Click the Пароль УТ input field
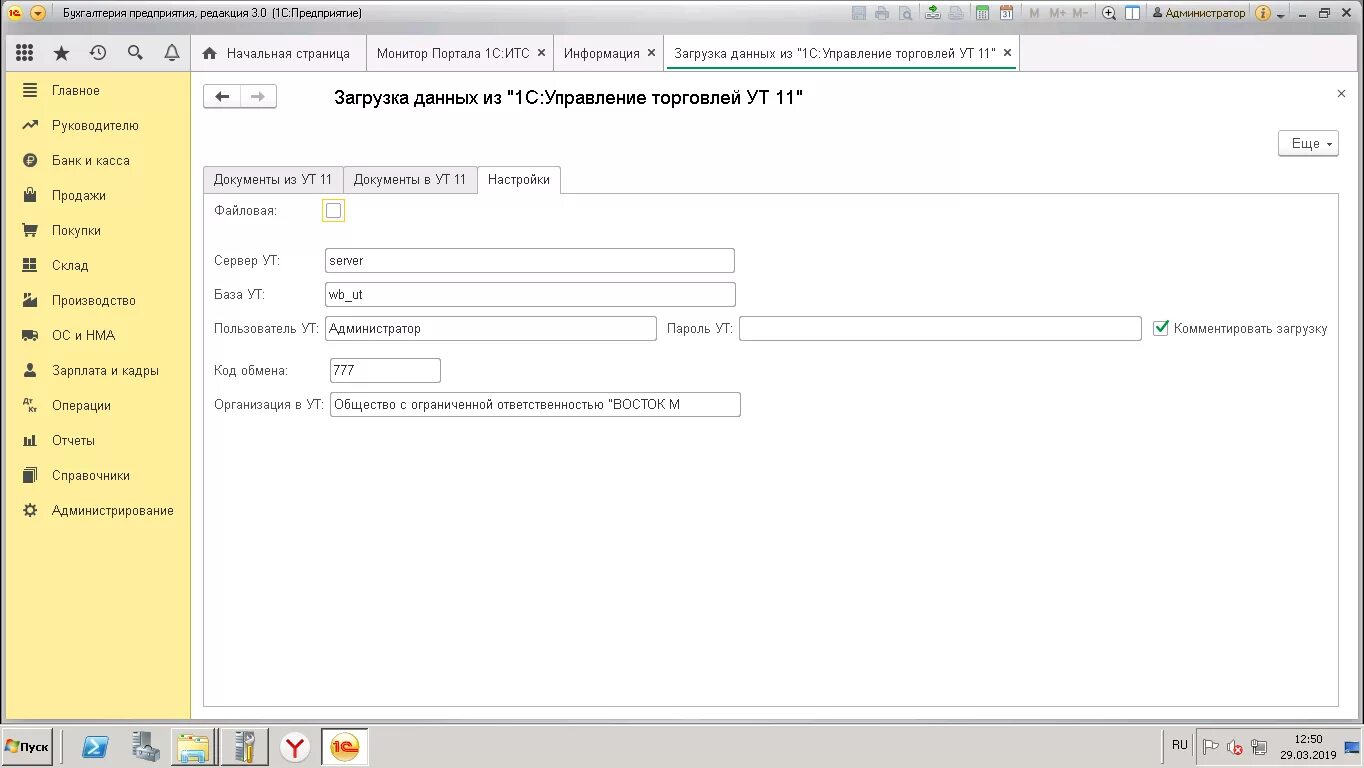 [940, 328]
